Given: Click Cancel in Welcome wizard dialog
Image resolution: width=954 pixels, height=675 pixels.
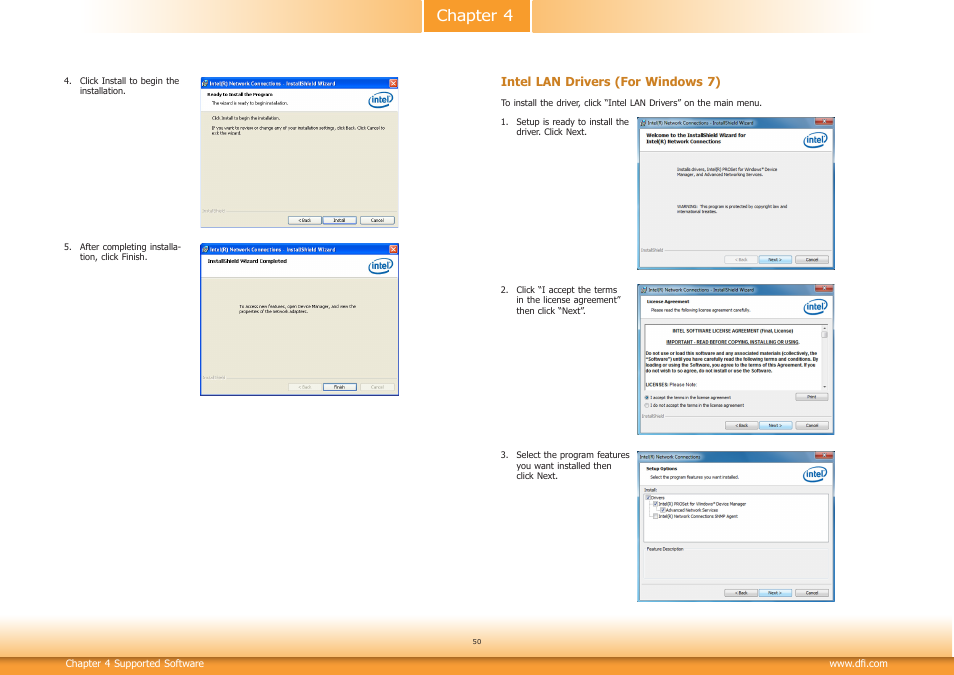Looking at the screenshot, I should point(812,259).
